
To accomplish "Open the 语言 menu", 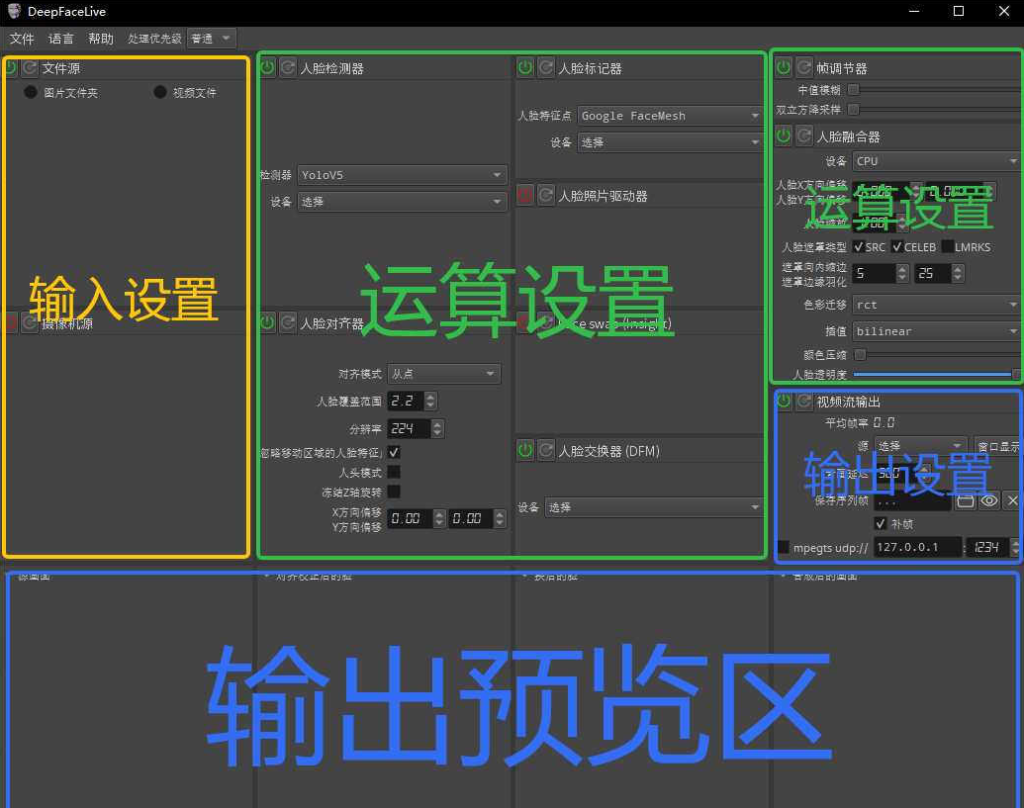I will (x=60, y=39).
